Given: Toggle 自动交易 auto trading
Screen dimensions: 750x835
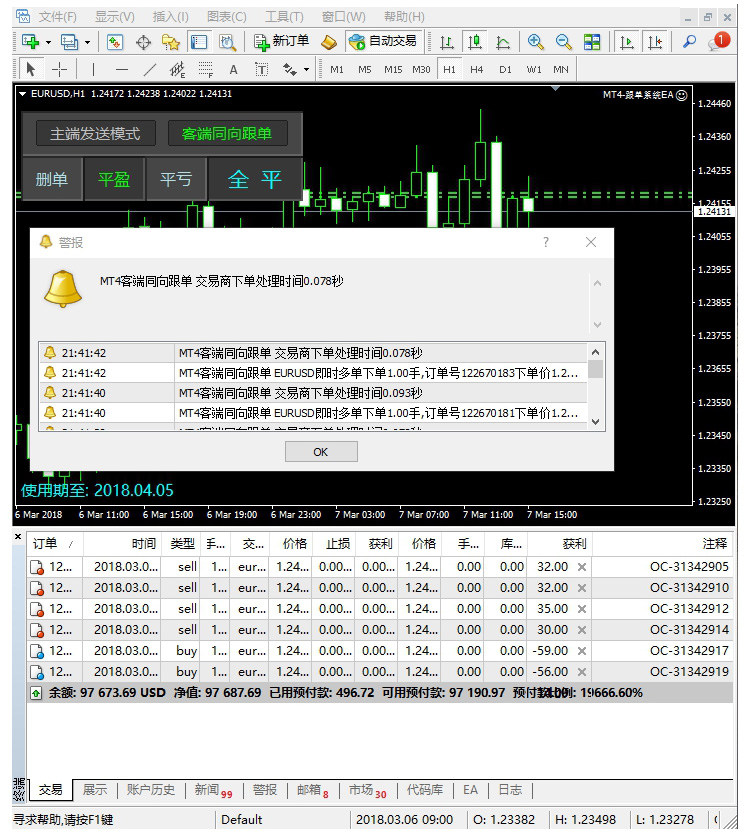Looking at the screenshot, I should (384, 42).
